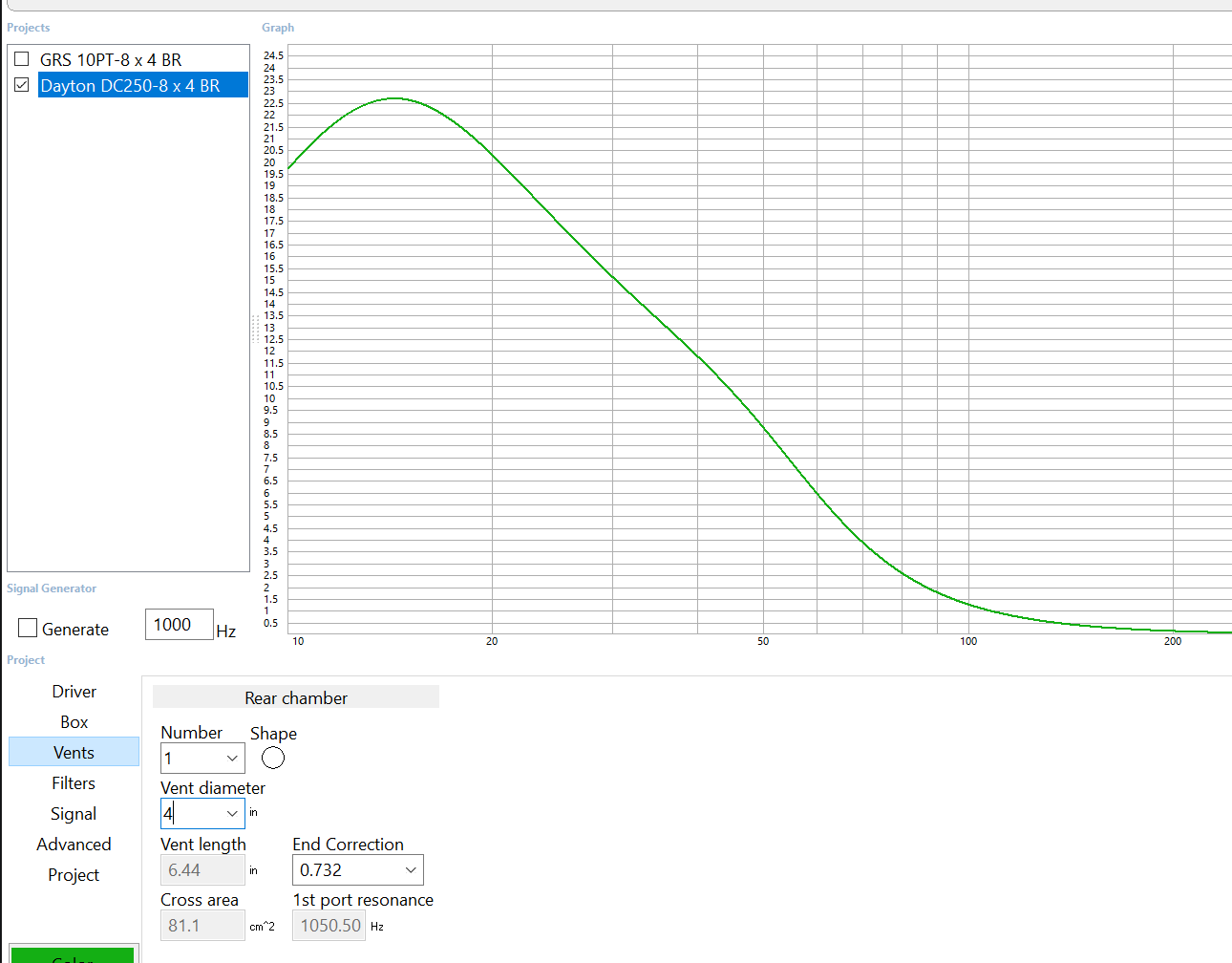Open the Vents section
This screenshot has width=1232, height=963.
[x=74, y=752]
